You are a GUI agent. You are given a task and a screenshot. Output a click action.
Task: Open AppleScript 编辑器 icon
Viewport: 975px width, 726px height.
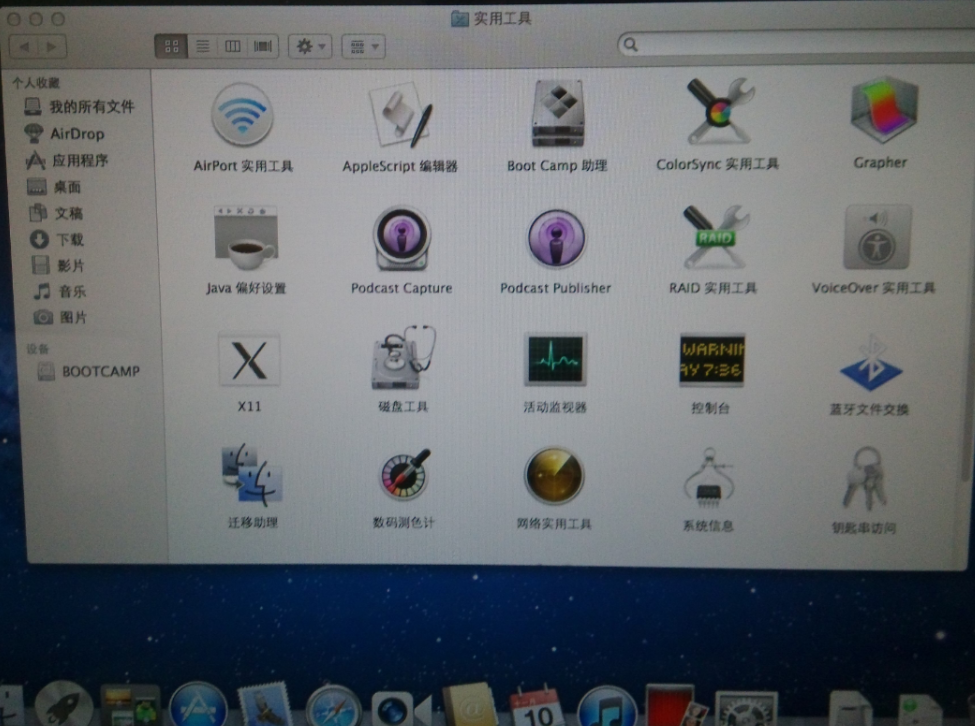(400, 117)
